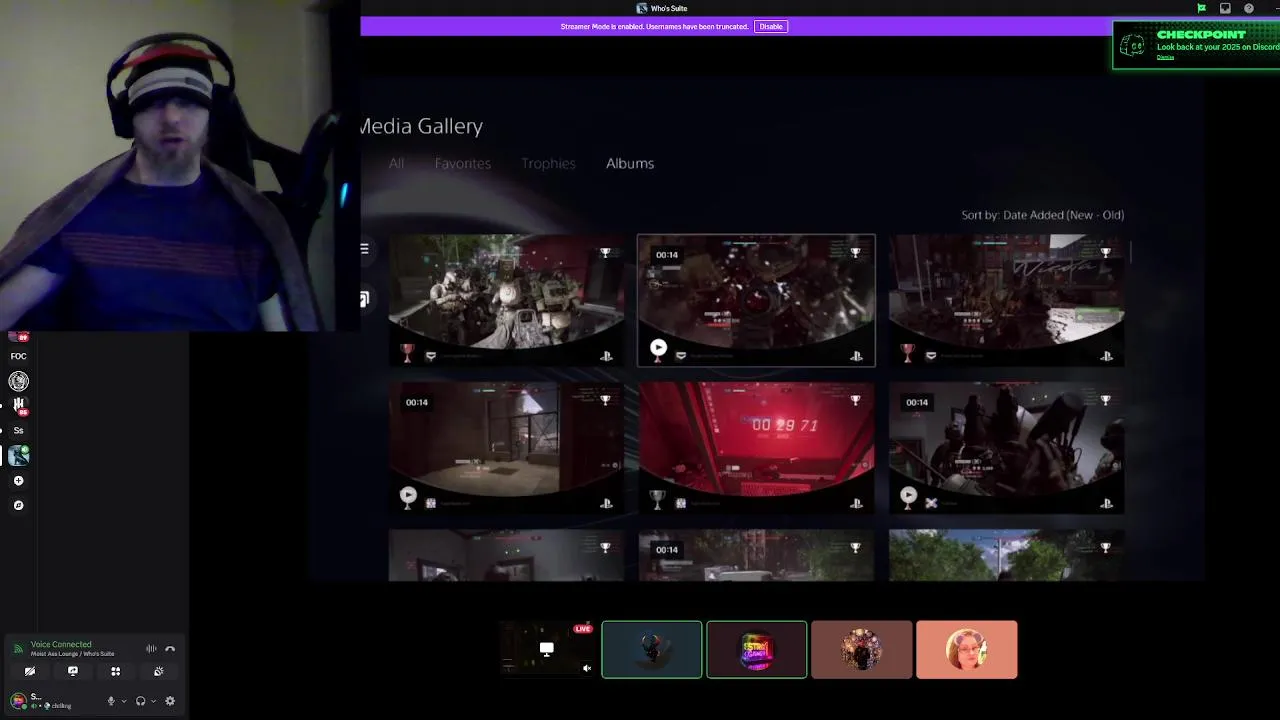Open the Checkpoint Look back at 2025 banner
This screenshot has height=720, width=1280.
click(1196, 45)
